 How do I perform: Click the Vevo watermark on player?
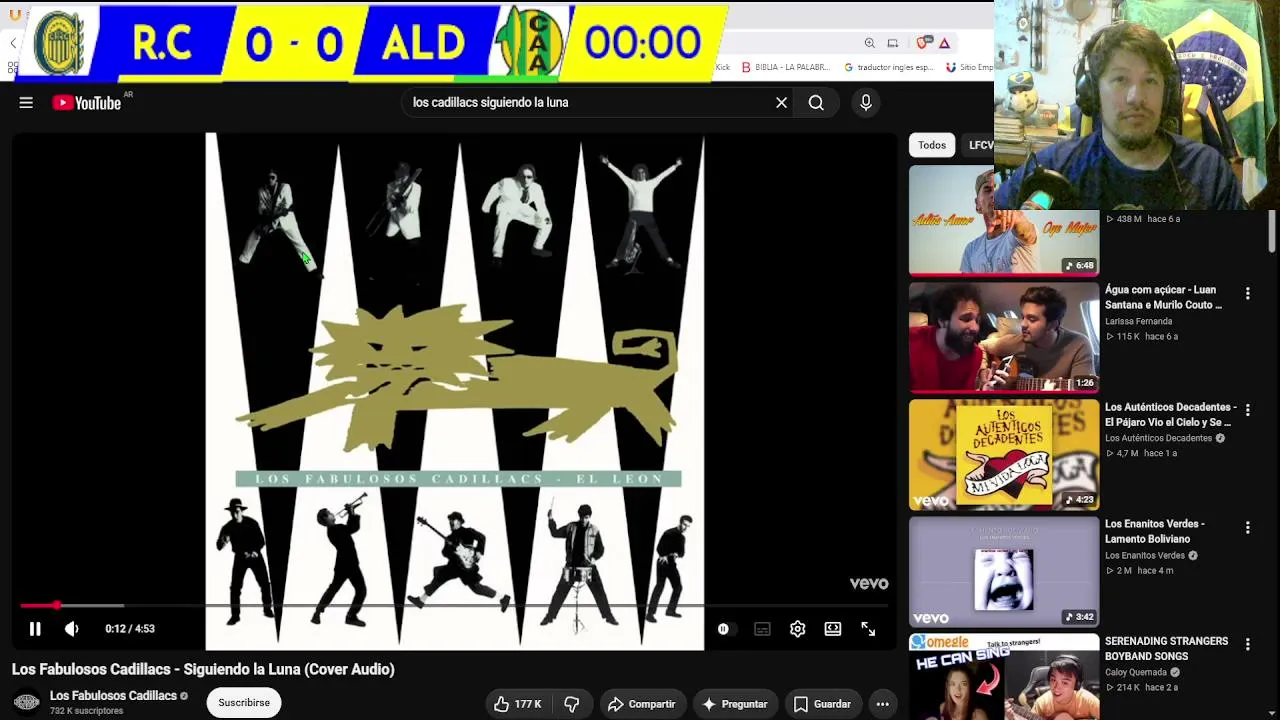[869, 583]
